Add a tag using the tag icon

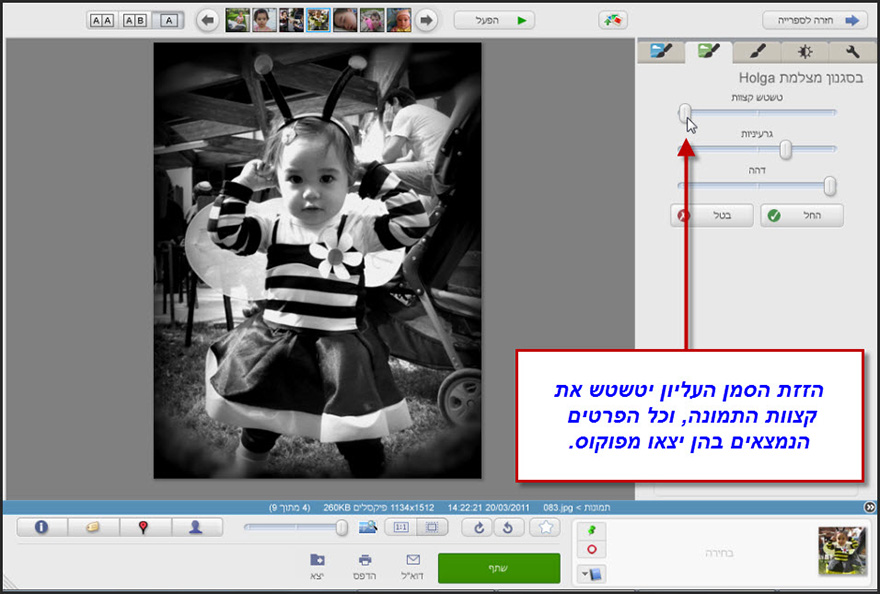(94, 527)
